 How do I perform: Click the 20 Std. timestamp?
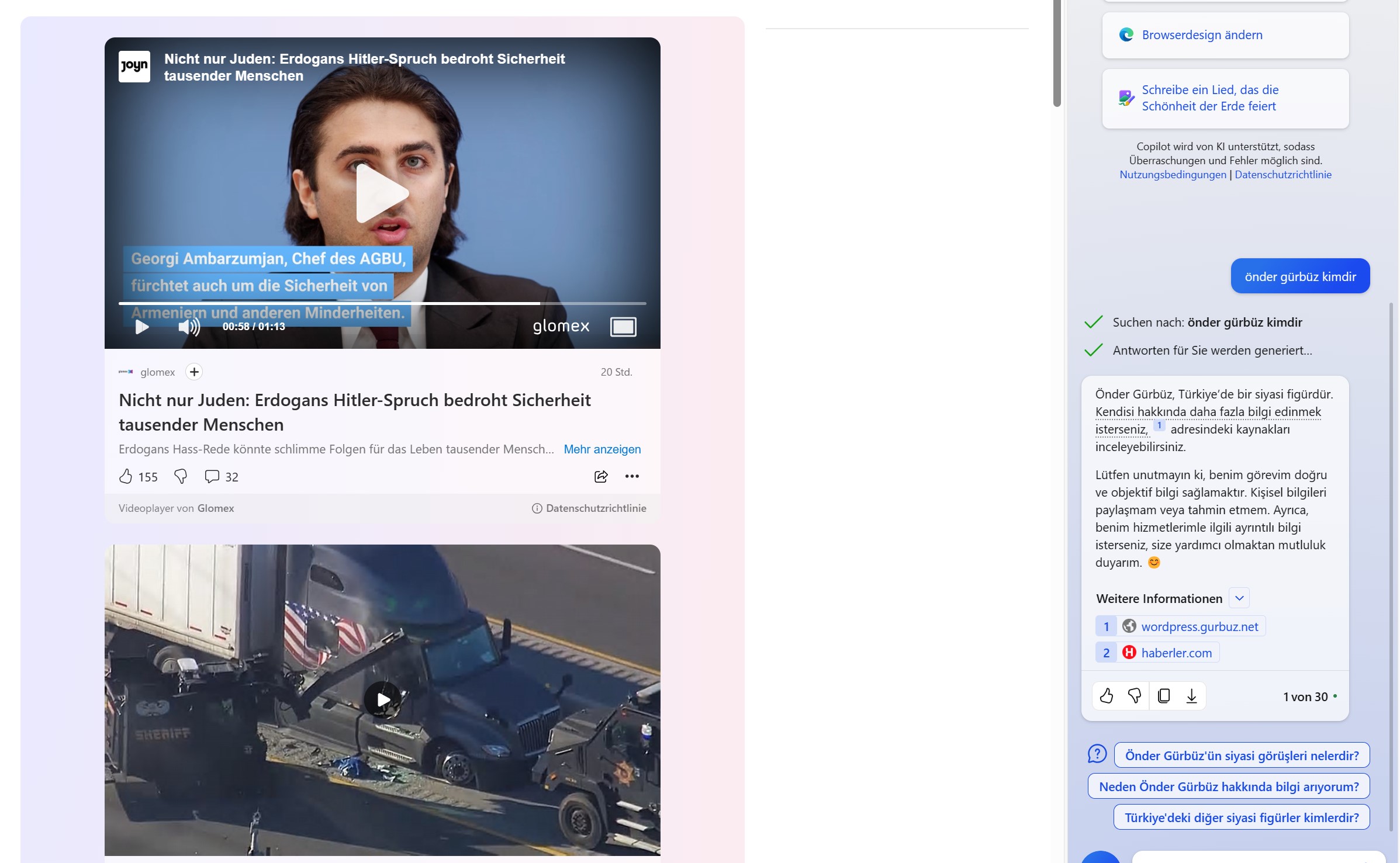pyautogui.click(x=616, y=372)
